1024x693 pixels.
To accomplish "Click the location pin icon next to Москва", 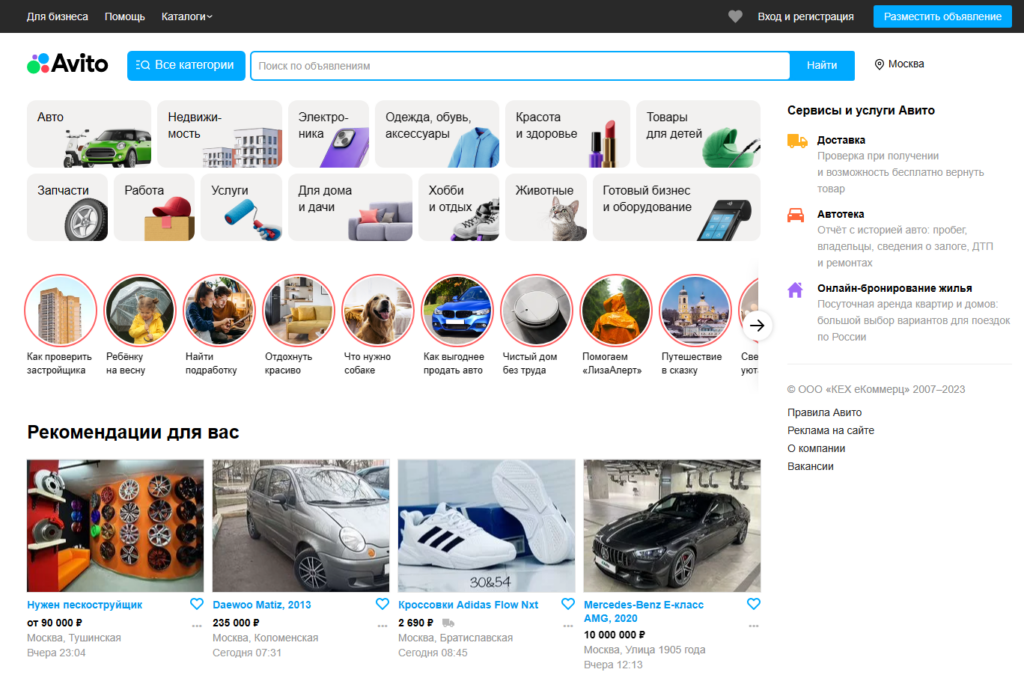I will tap(879, 65).
